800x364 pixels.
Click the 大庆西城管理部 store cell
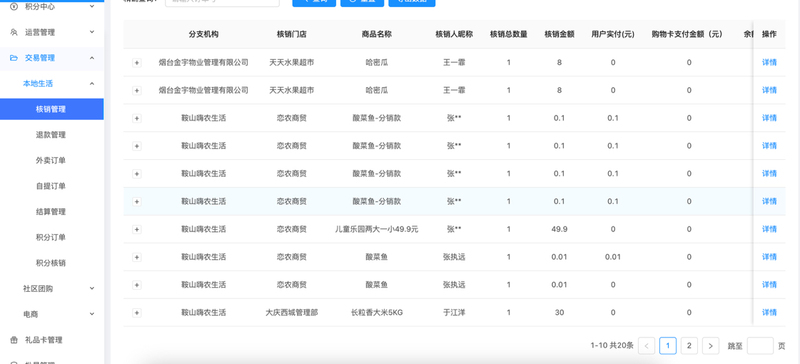[292, 312]
